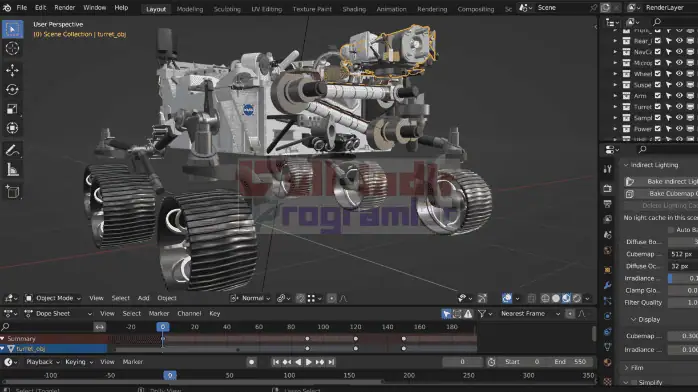Open the Nearest Frame snapping dropdown
Screen dimensions: 698x392
pos(529,314)
